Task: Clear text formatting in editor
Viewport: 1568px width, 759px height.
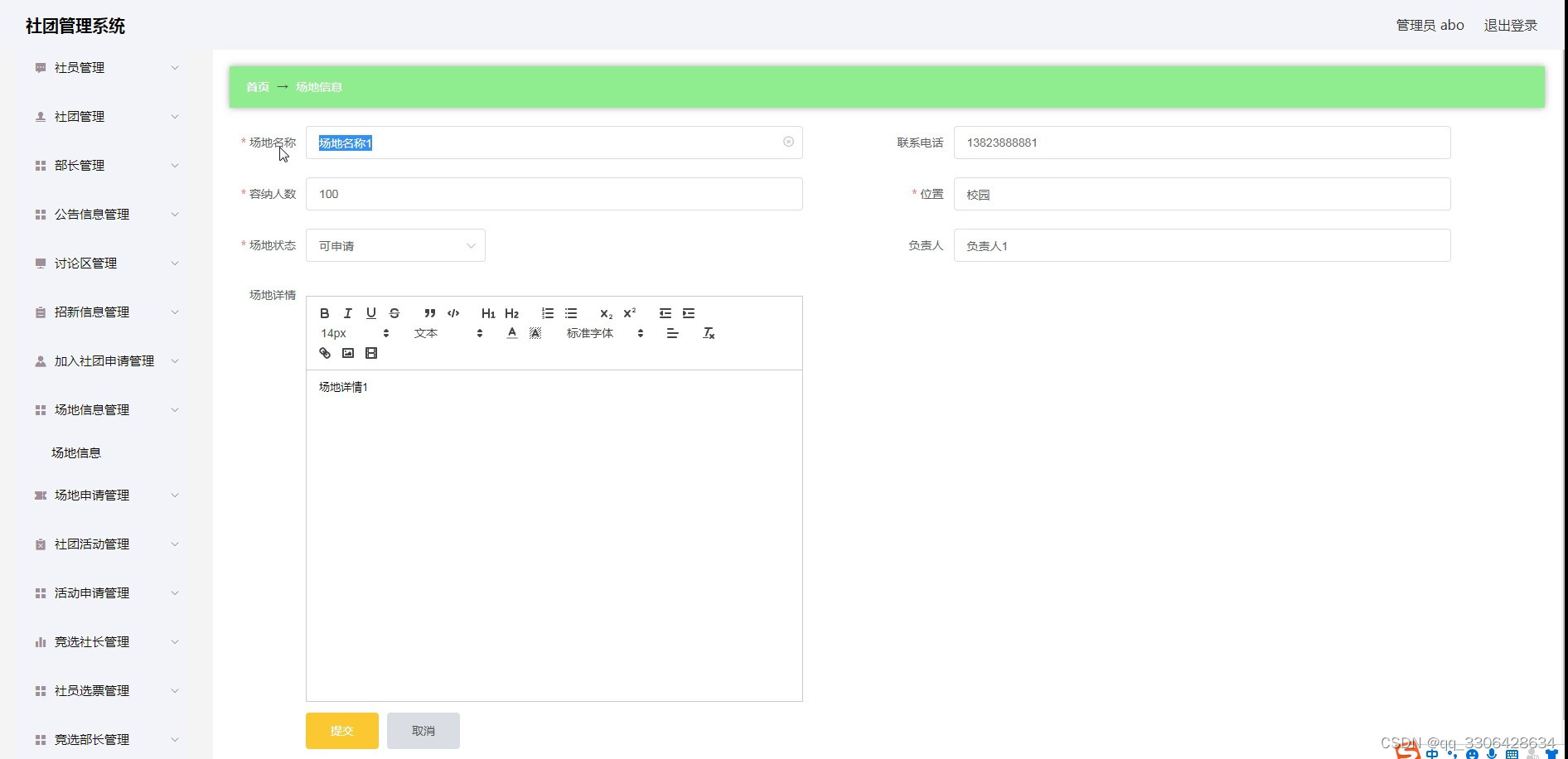Action: [709, 333]
